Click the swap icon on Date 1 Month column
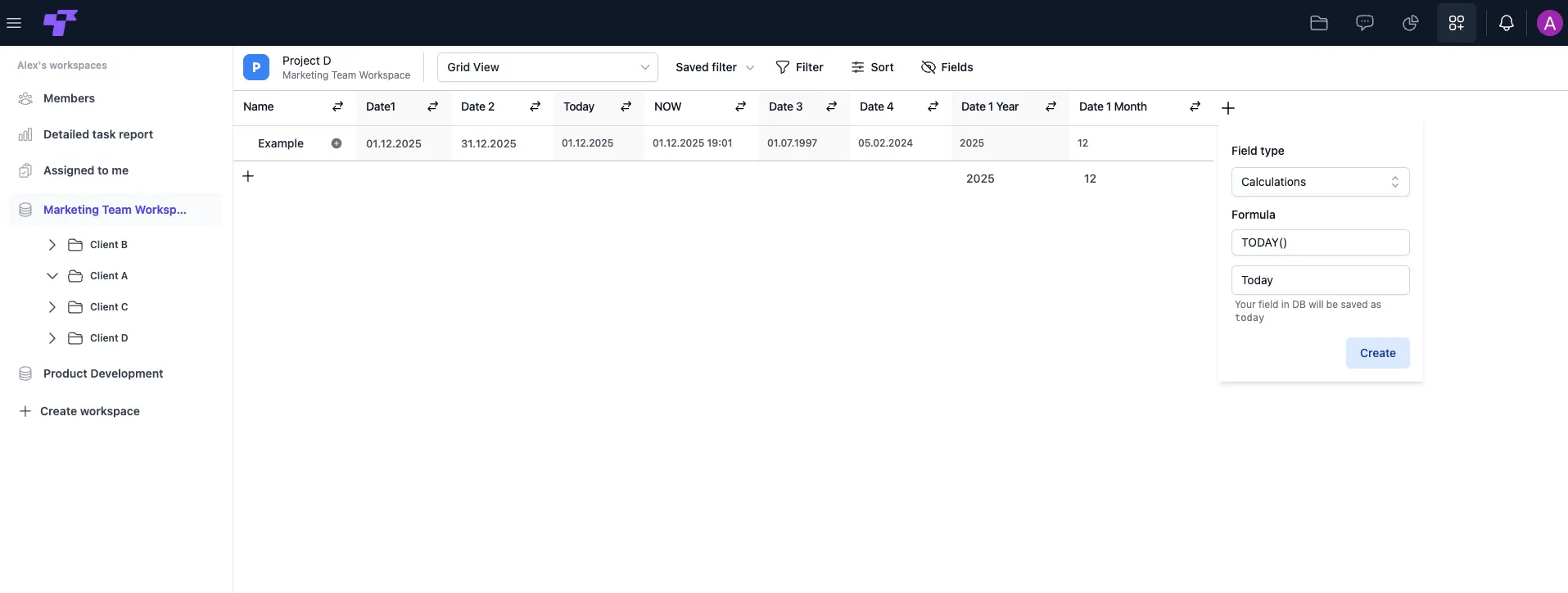1568x593 pixels. (x=1195, y=106)
